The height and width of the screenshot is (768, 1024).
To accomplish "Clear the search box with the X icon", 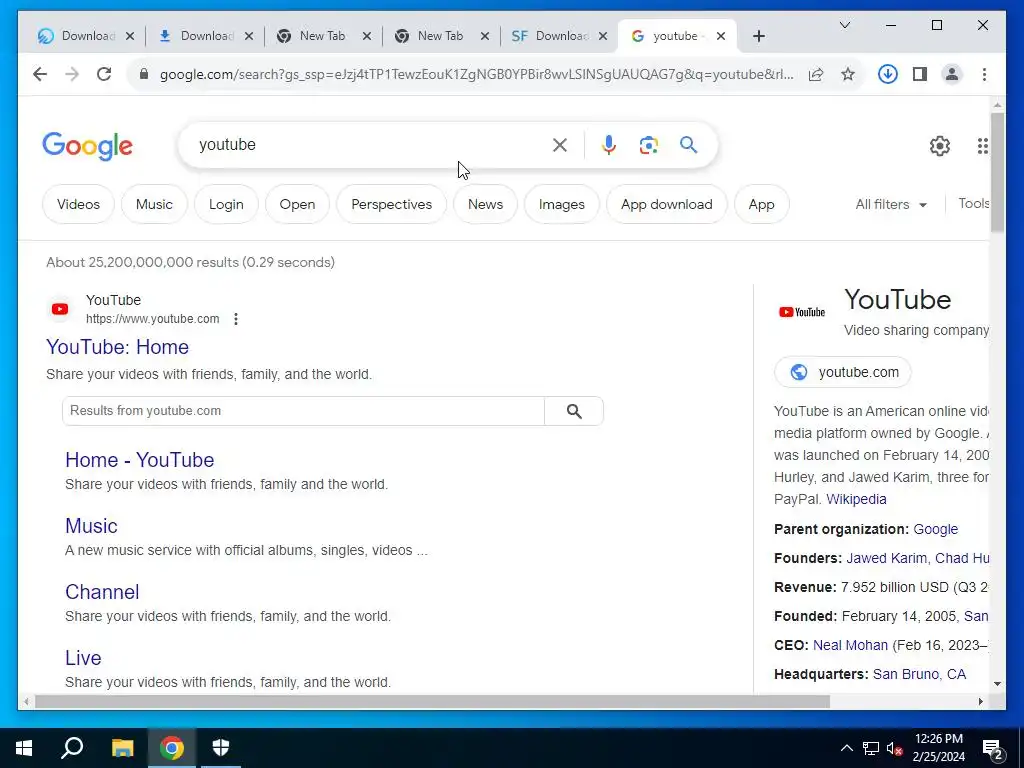I will 560,145.
